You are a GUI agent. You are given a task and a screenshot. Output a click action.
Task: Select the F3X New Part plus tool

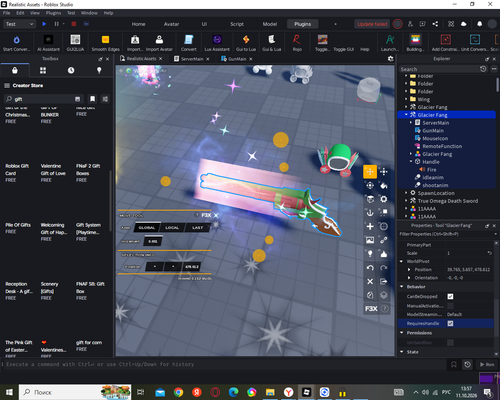coord(370,226)
